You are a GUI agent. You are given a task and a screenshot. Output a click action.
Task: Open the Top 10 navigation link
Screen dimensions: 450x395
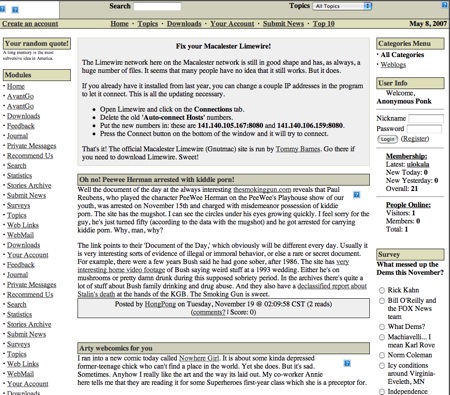tap(323, 24)
